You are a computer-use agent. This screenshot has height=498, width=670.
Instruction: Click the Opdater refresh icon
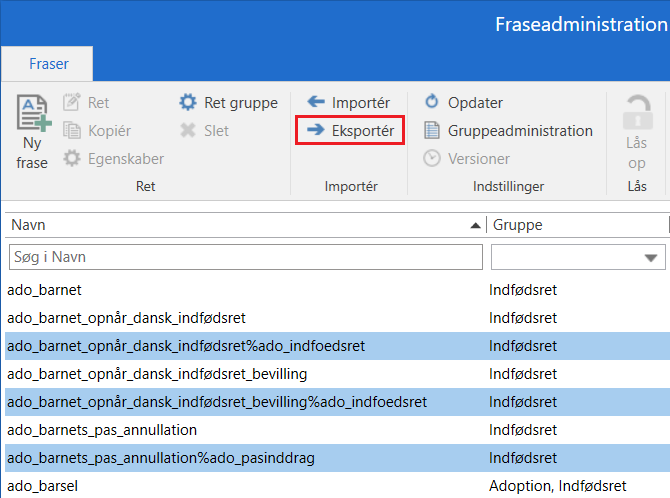tap(432, 102)
